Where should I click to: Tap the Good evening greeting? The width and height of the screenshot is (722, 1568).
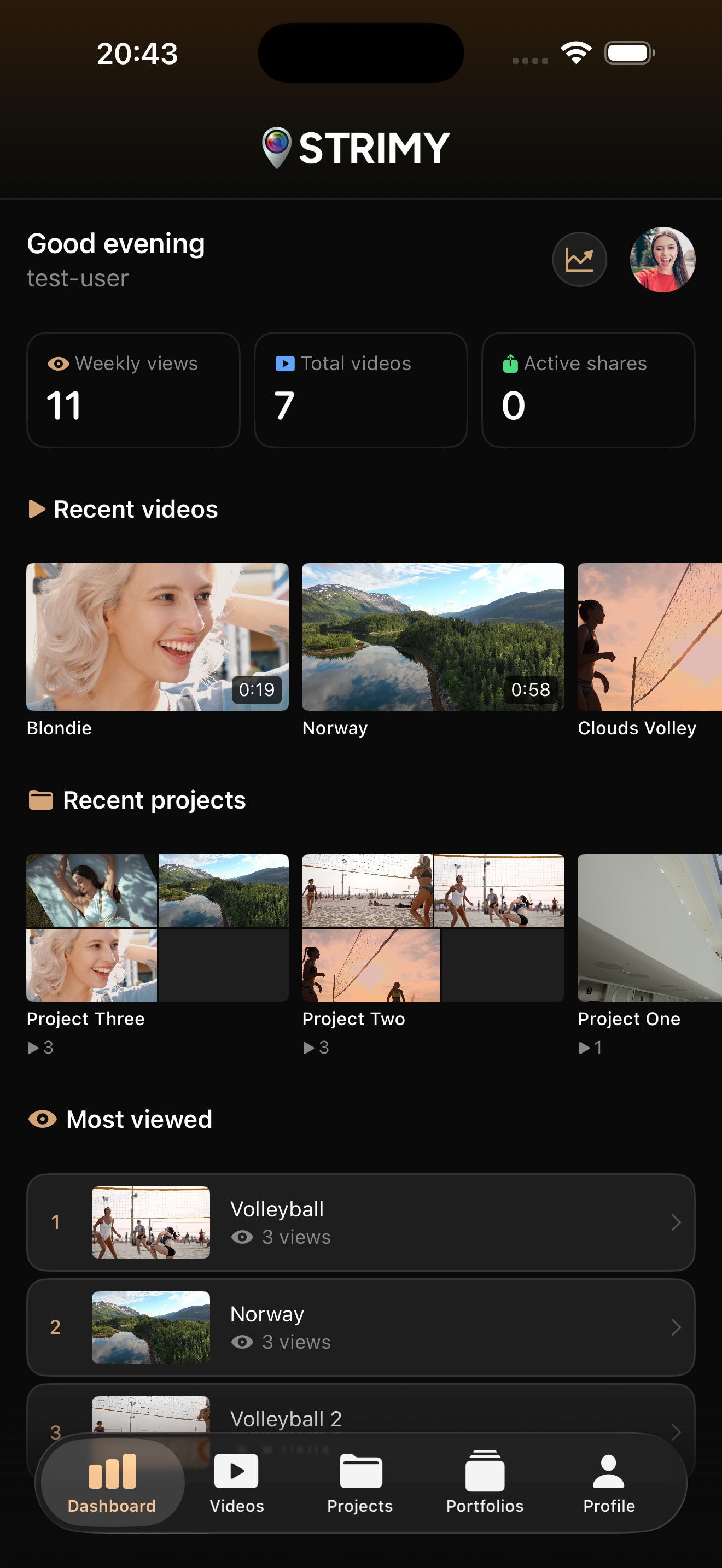tap(115, 243)
